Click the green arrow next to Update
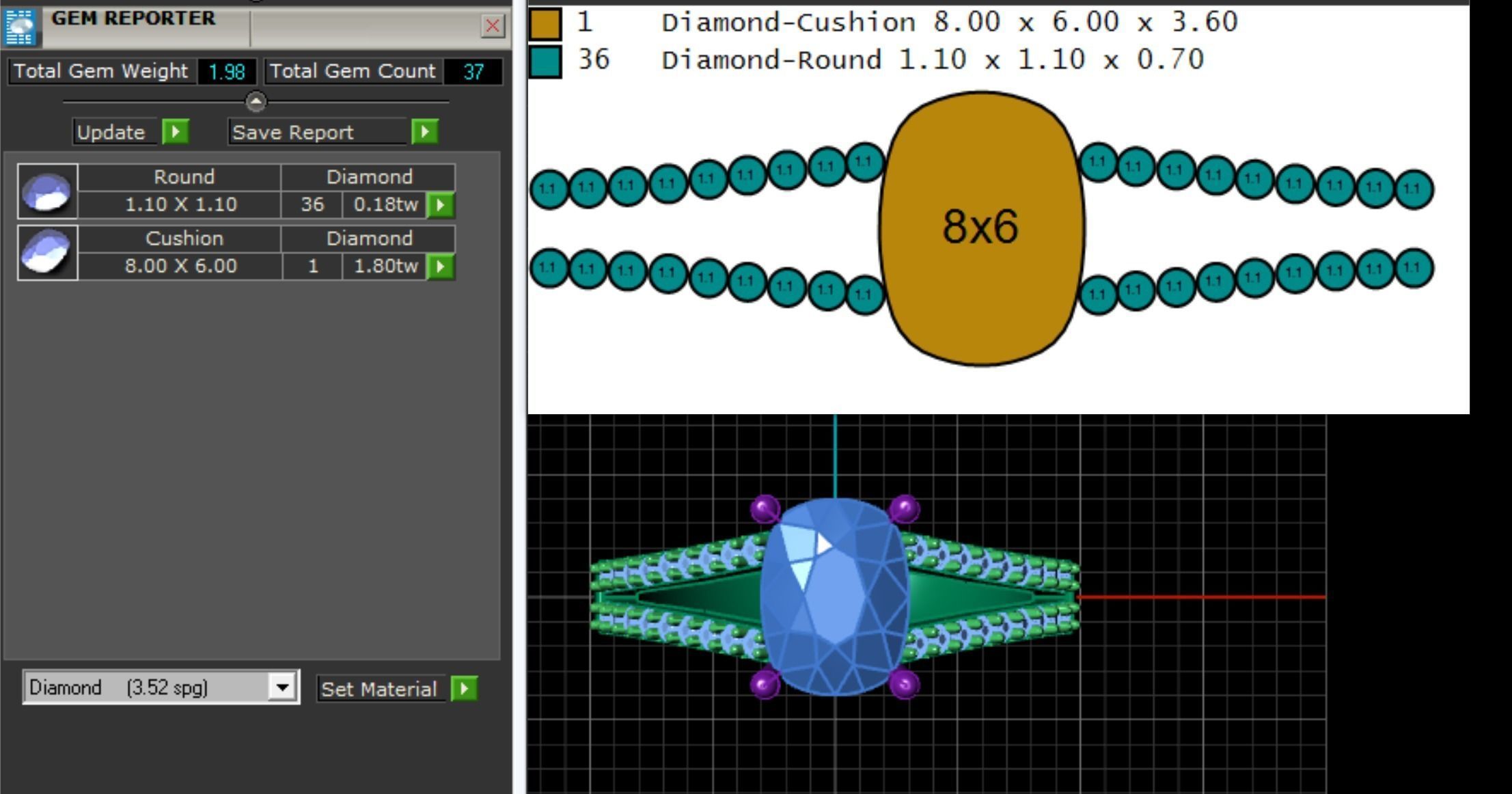 [176, 131]
